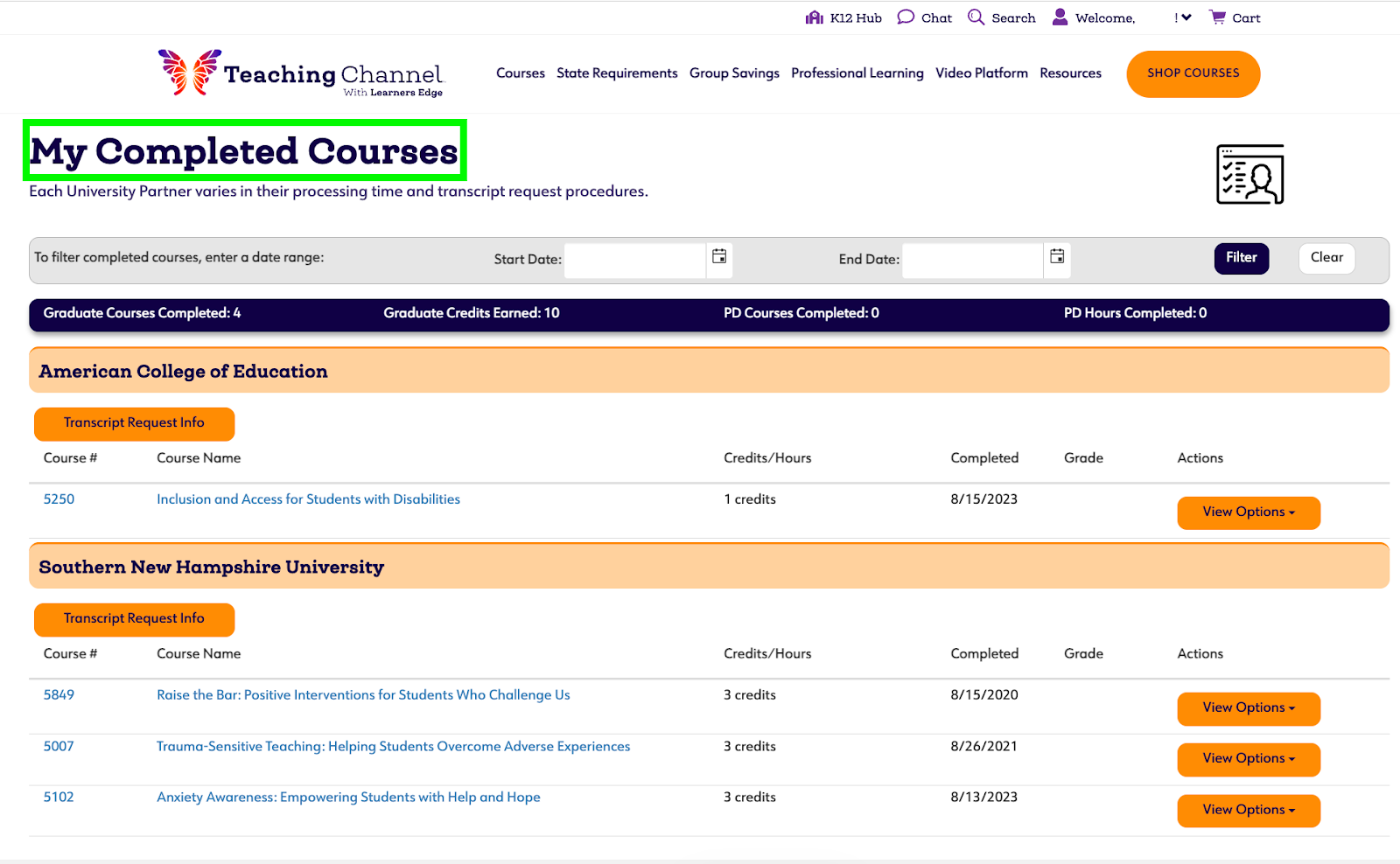The height and width of the screenshot is (864, 1400).
Task: Open the Video Platform menu item
Action: pos(981,73)
